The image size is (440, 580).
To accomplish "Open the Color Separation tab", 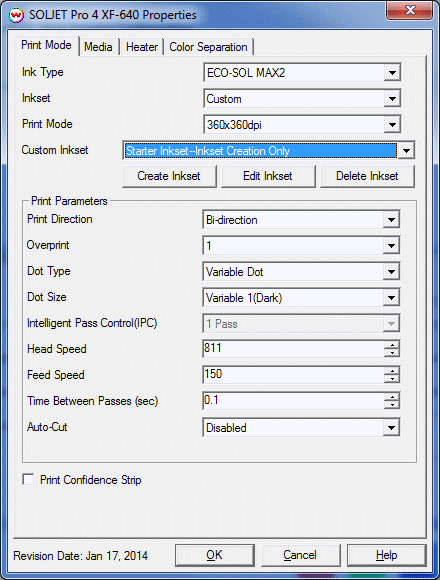I will point(209,47).
